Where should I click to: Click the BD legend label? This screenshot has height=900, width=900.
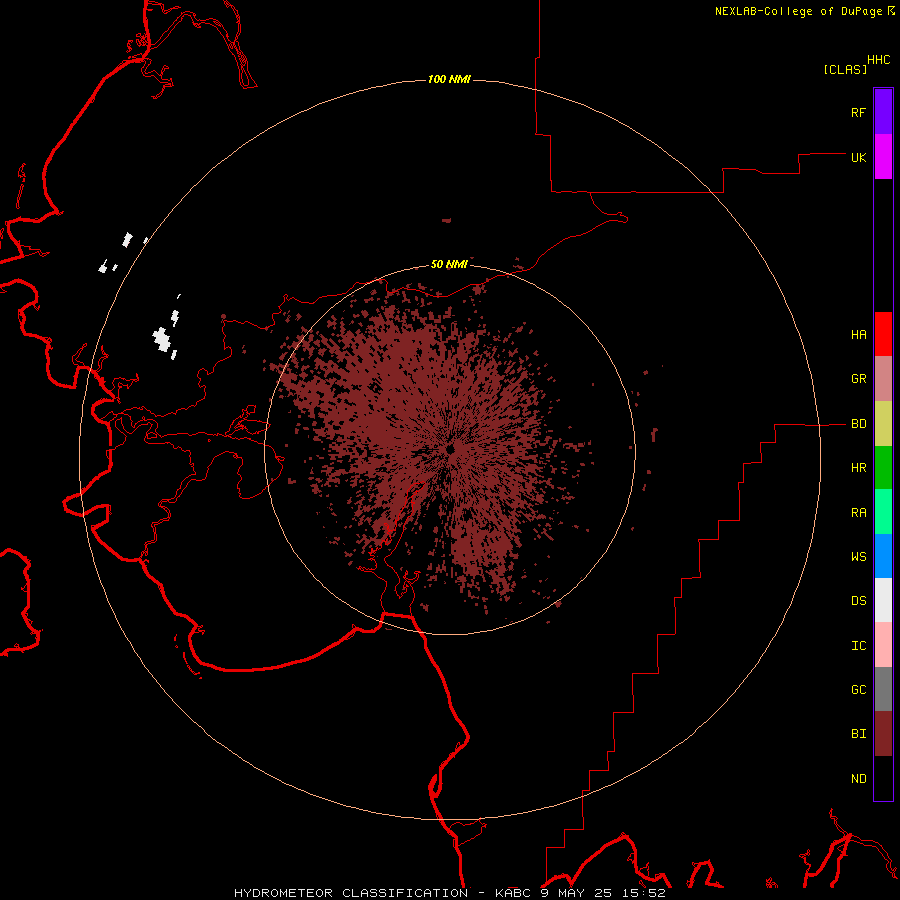click(858, 424)
